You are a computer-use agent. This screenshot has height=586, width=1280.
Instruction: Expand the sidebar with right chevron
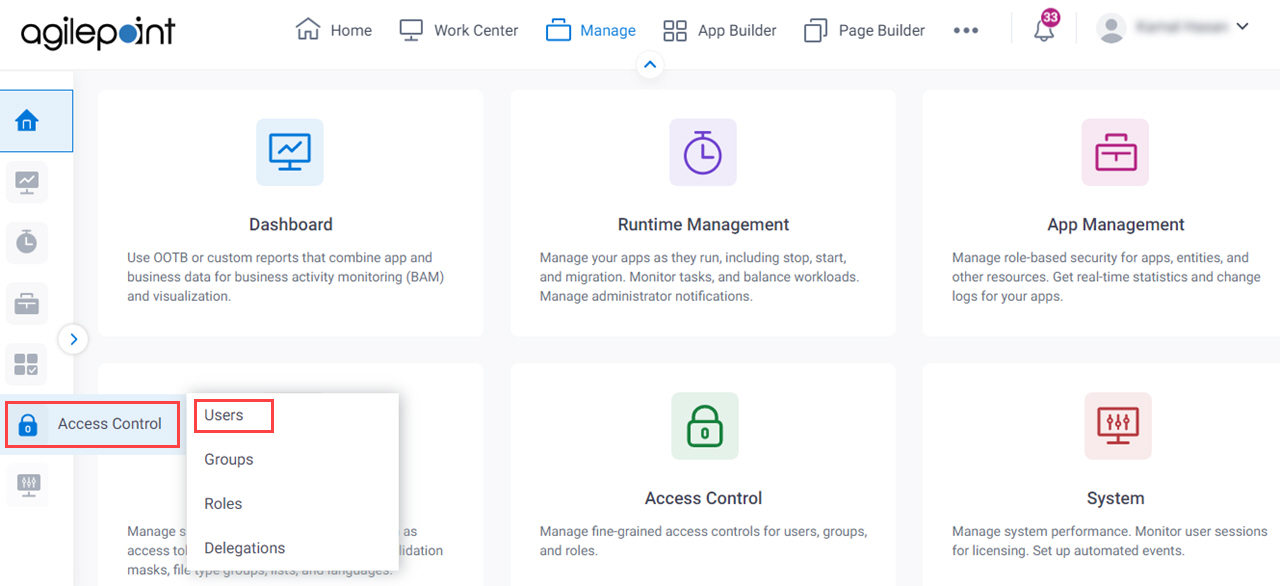73,339
